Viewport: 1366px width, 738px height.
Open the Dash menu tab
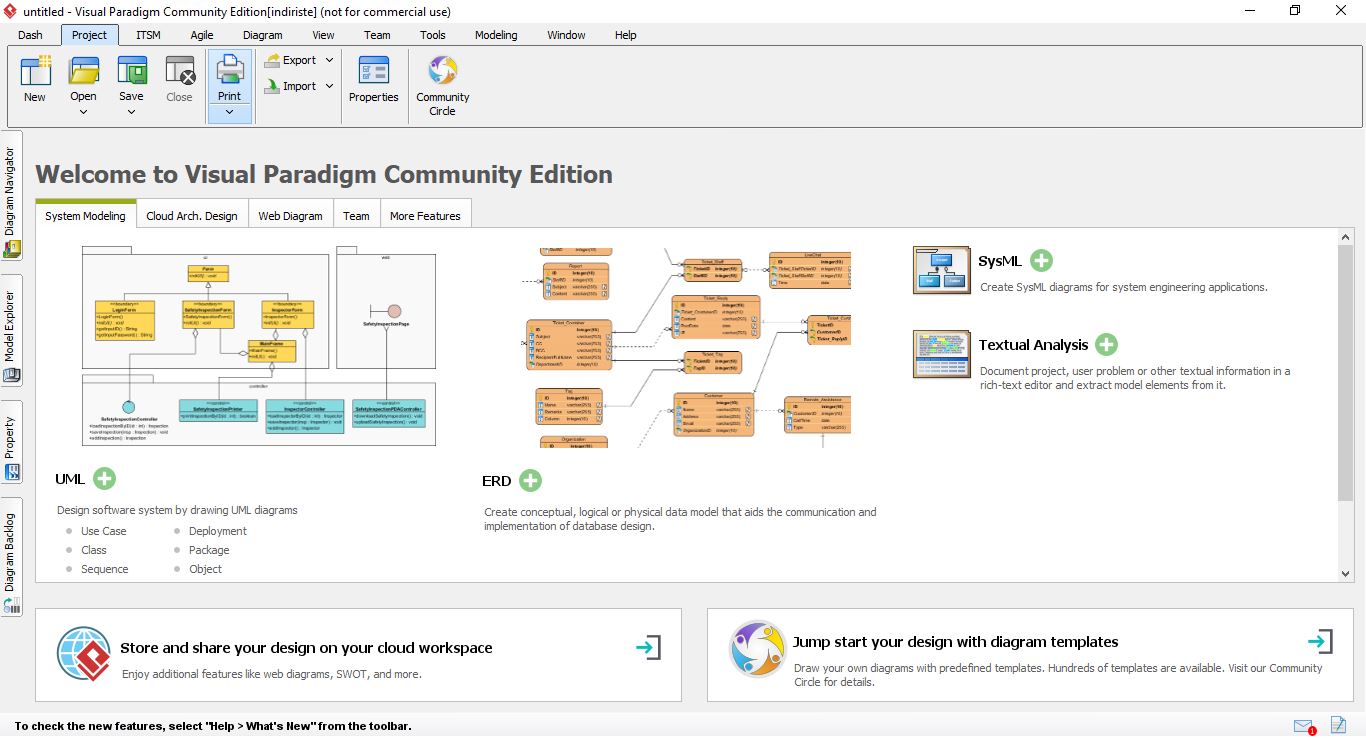[31, 35]
